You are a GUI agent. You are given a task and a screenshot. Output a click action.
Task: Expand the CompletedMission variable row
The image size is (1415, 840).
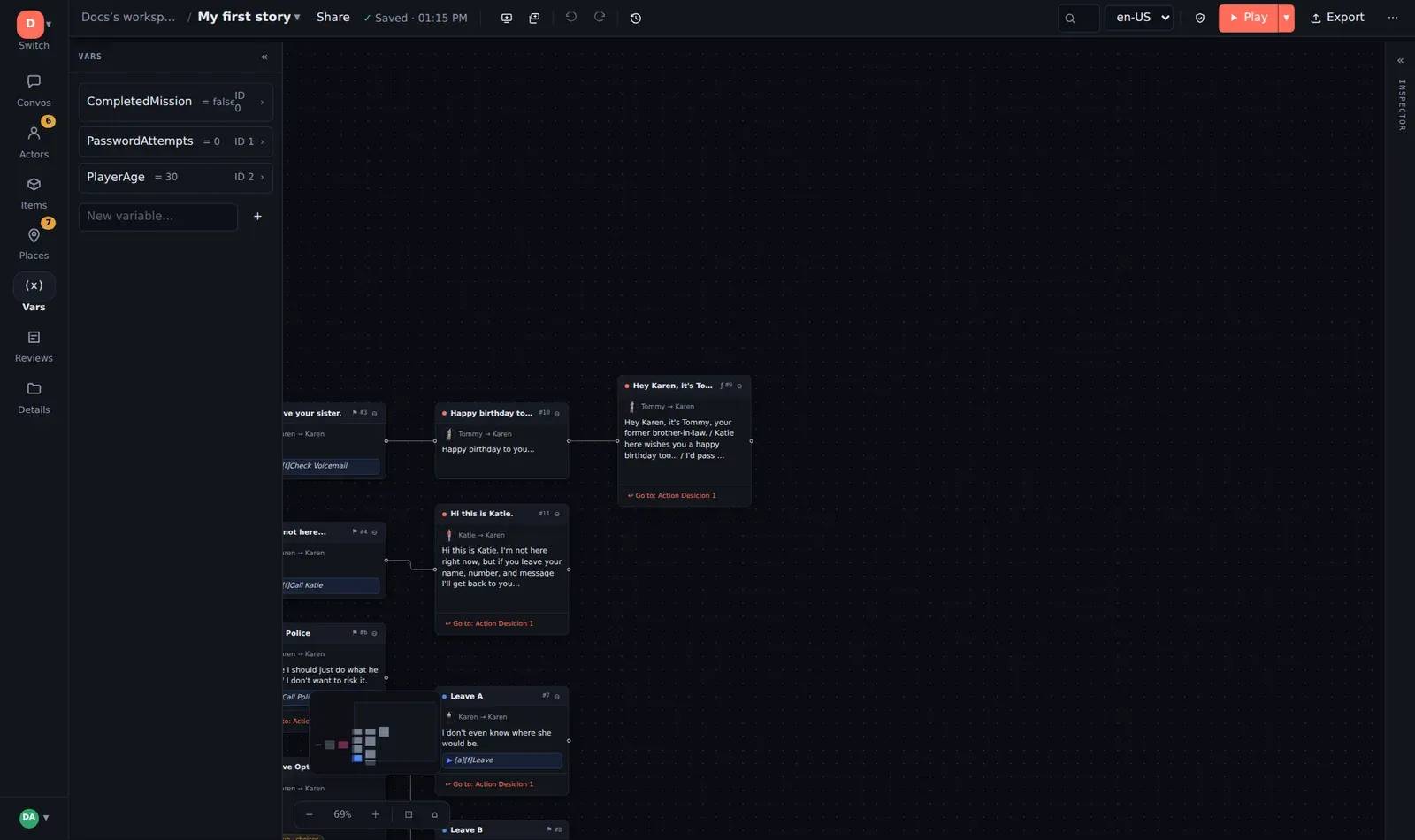tap(175, 102)
